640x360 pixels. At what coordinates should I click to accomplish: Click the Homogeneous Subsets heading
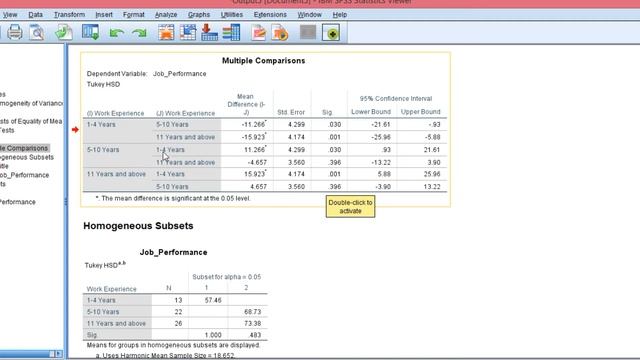pyautogui.click(x=138, y=226)
